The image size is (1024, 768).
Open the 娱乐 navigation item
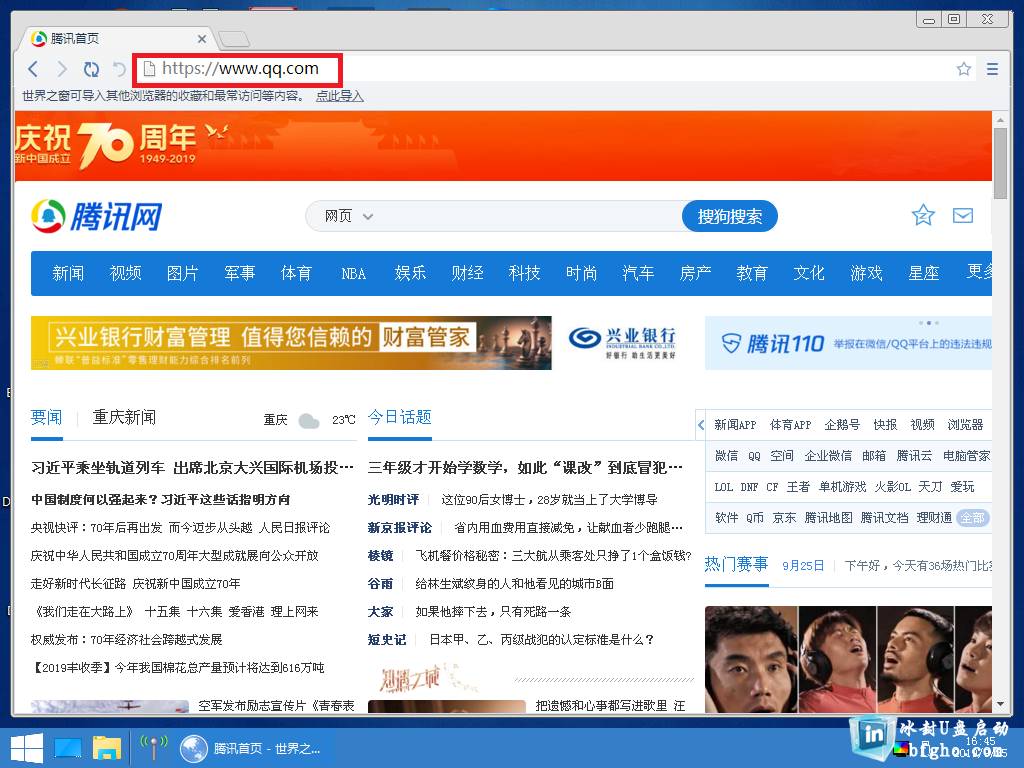410,273
